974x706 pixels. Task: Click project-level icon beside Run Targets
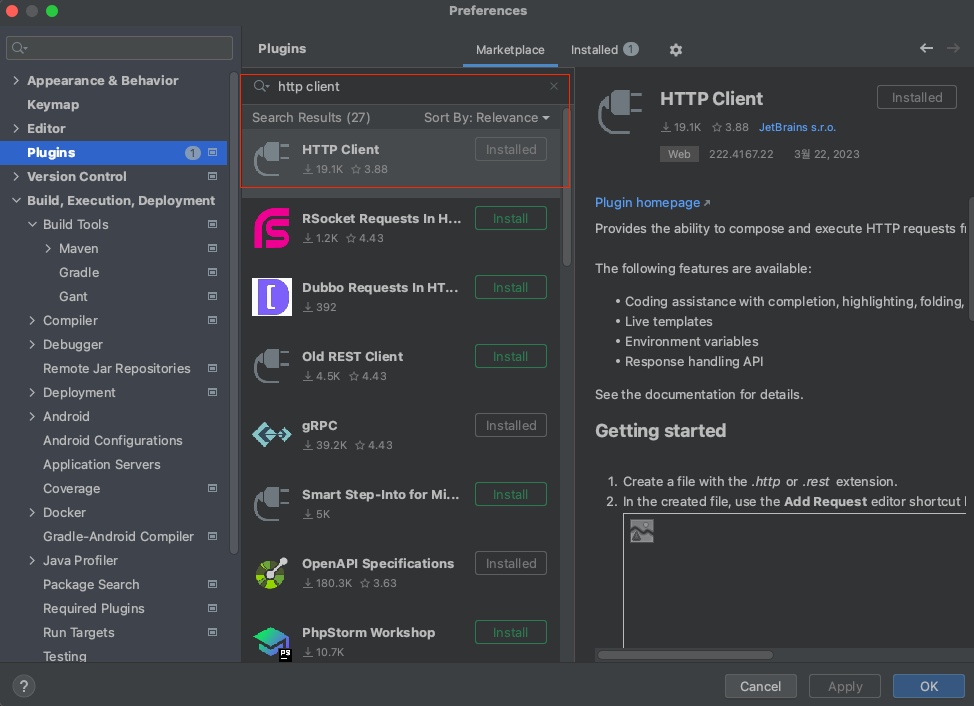click(x=212, y=632)
